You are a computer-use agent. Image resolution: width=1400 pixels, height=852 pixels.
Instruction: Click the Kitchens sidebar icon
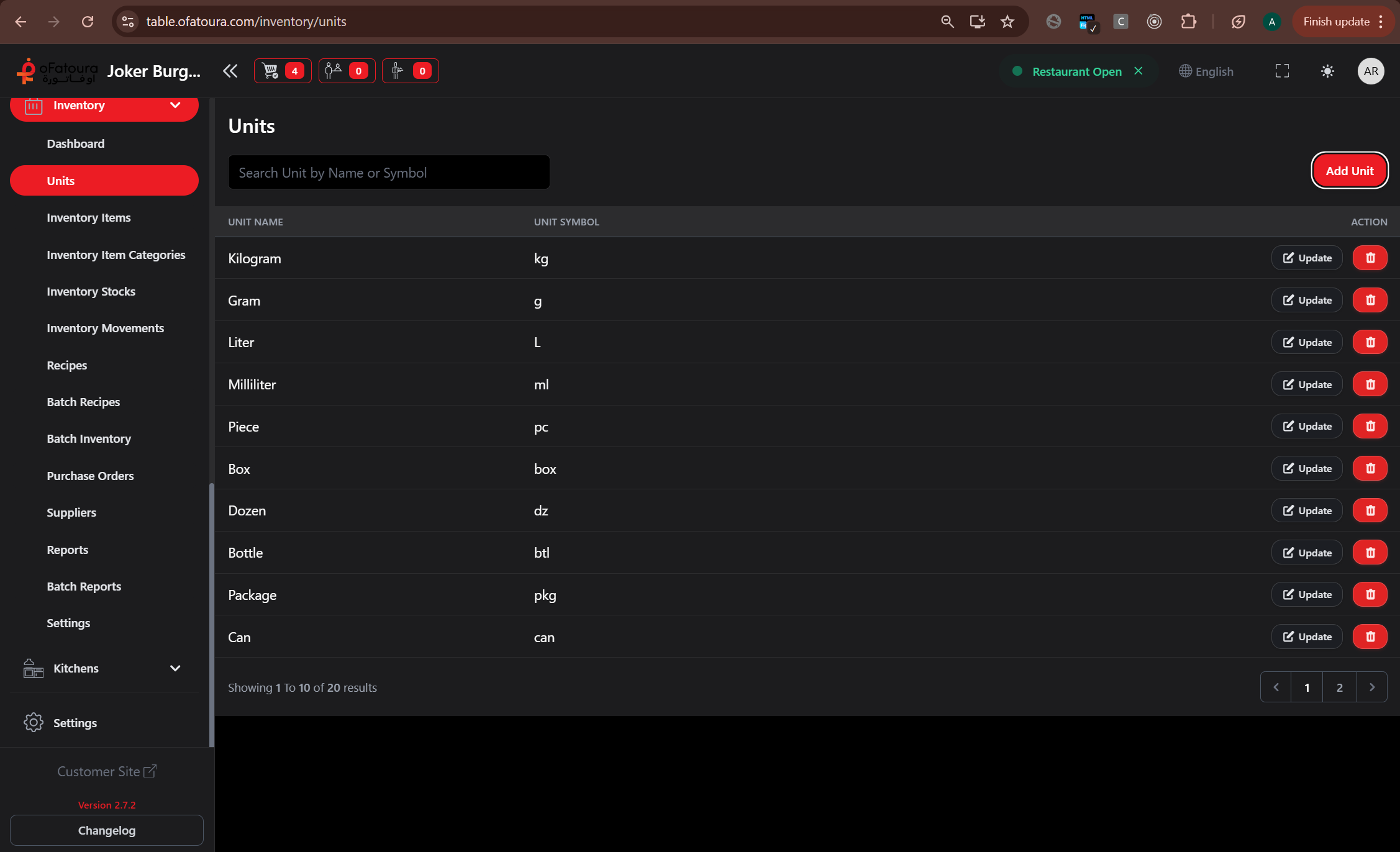tap(33, 669)
